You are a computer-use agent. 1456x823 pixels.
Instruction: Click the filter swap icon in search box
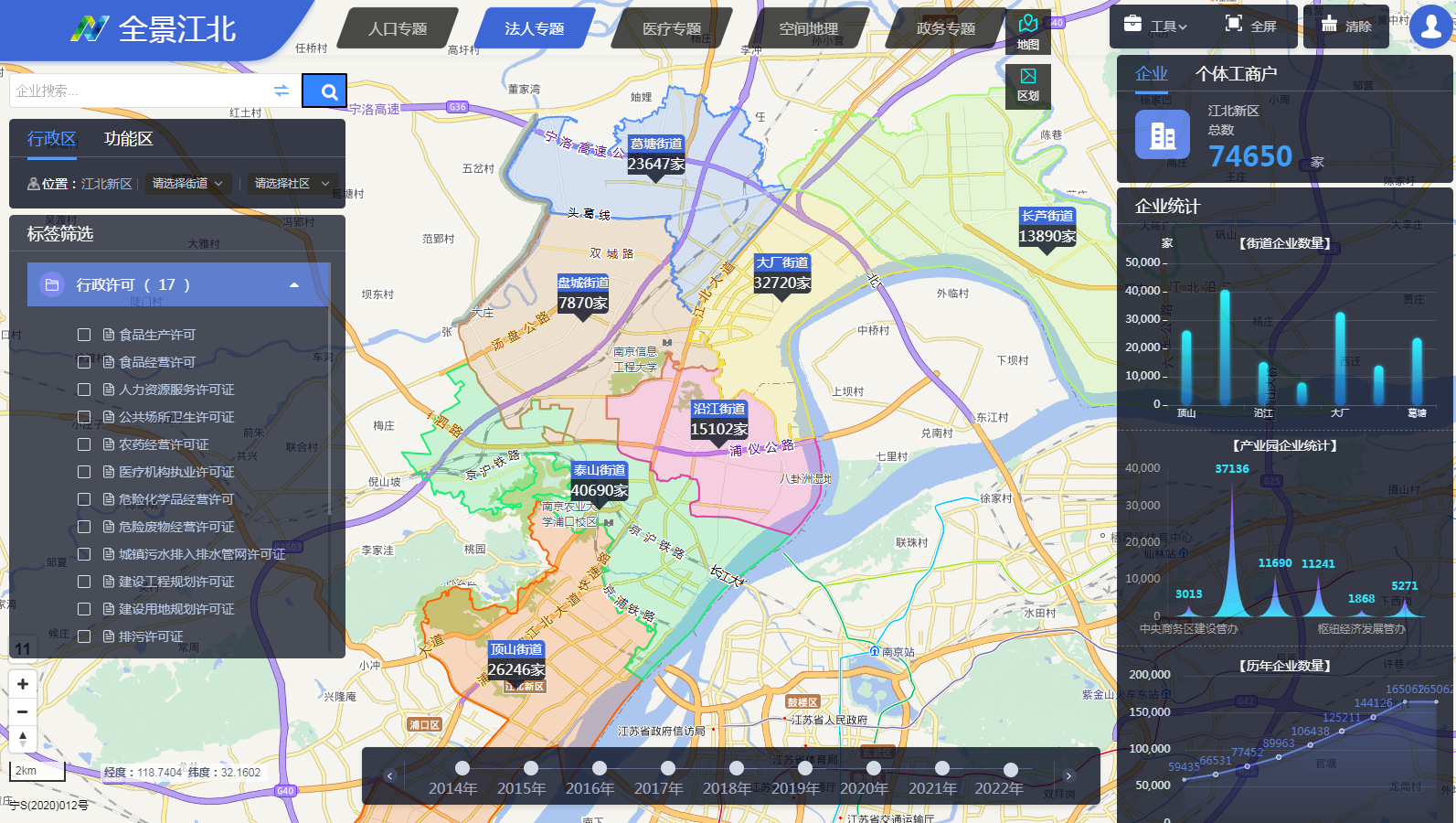[x=282, y=91]
